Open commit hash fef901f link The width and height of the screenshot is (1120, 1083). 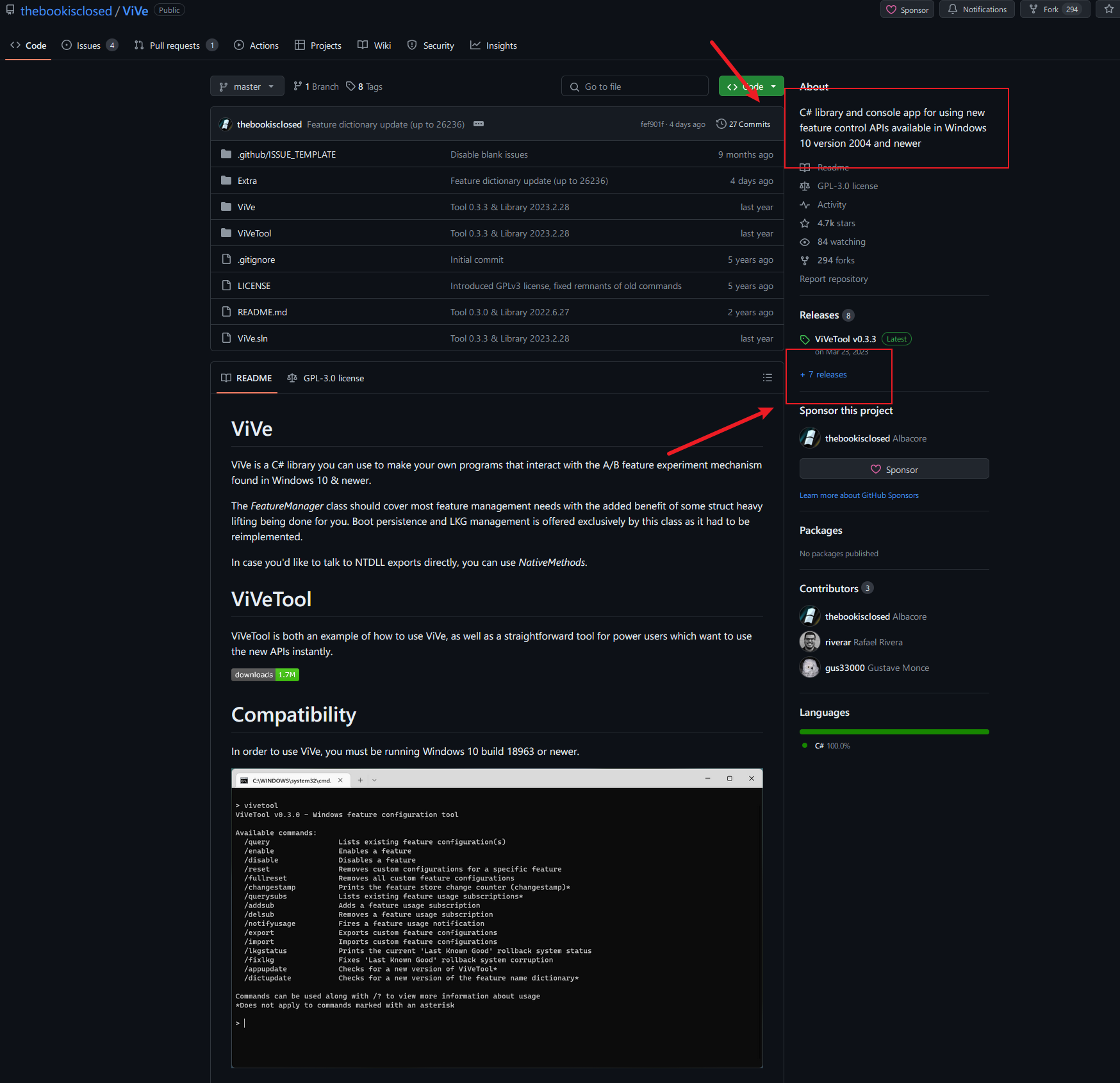point(652,124)
